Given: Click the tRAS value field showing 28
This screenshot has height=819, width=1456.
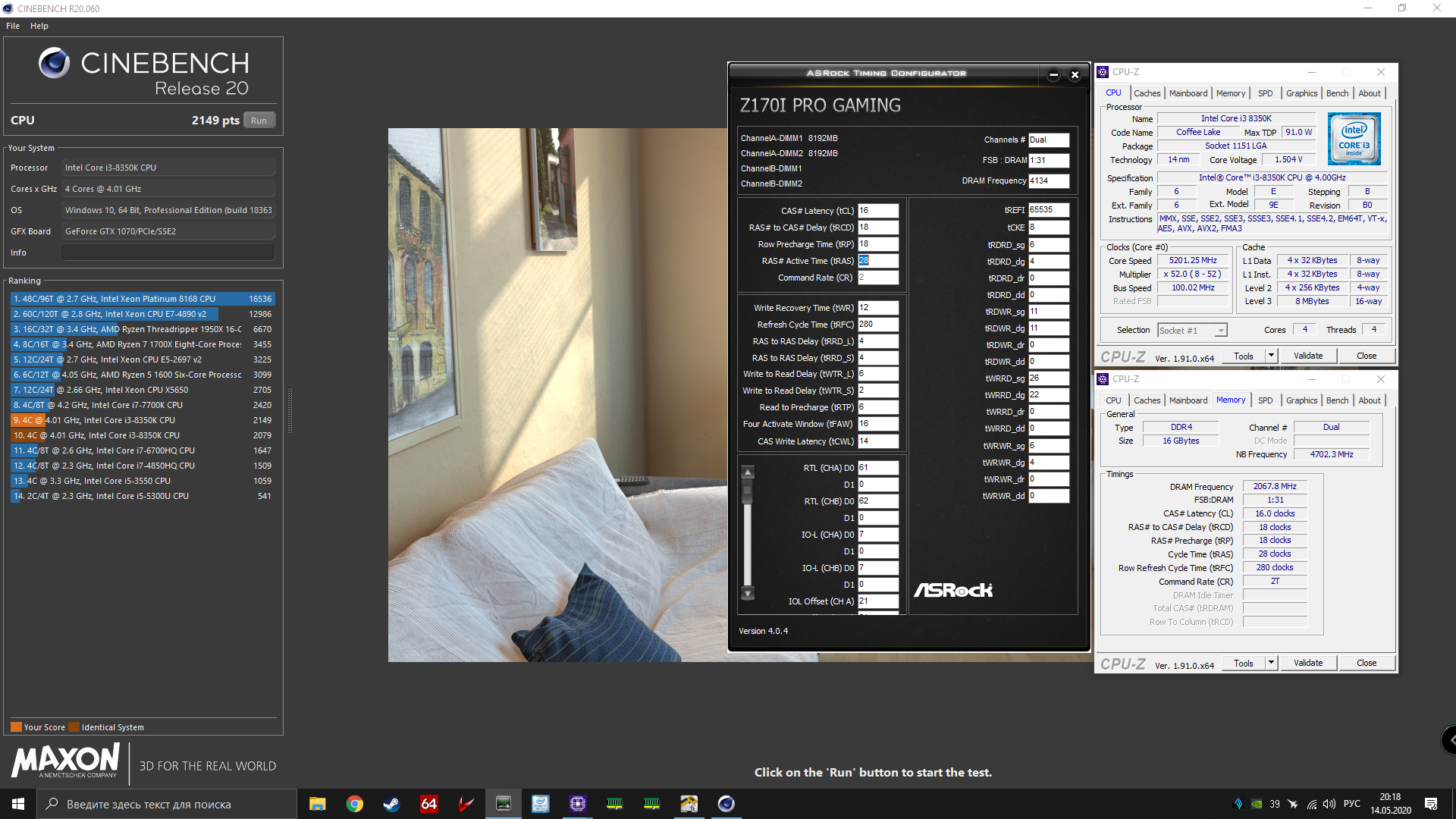Looking at the screenshot, I should tap(878, 261).
